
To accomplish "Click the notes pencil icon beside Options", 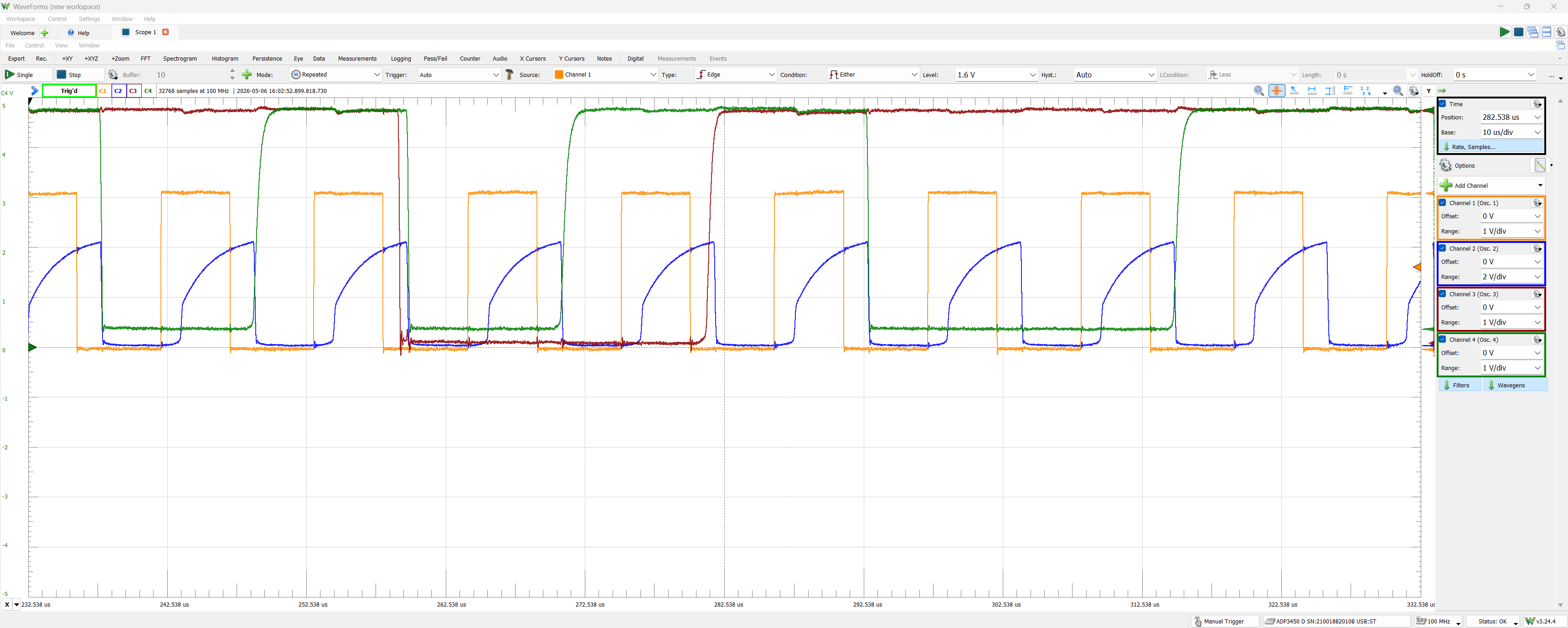I will click(1540, 165).
